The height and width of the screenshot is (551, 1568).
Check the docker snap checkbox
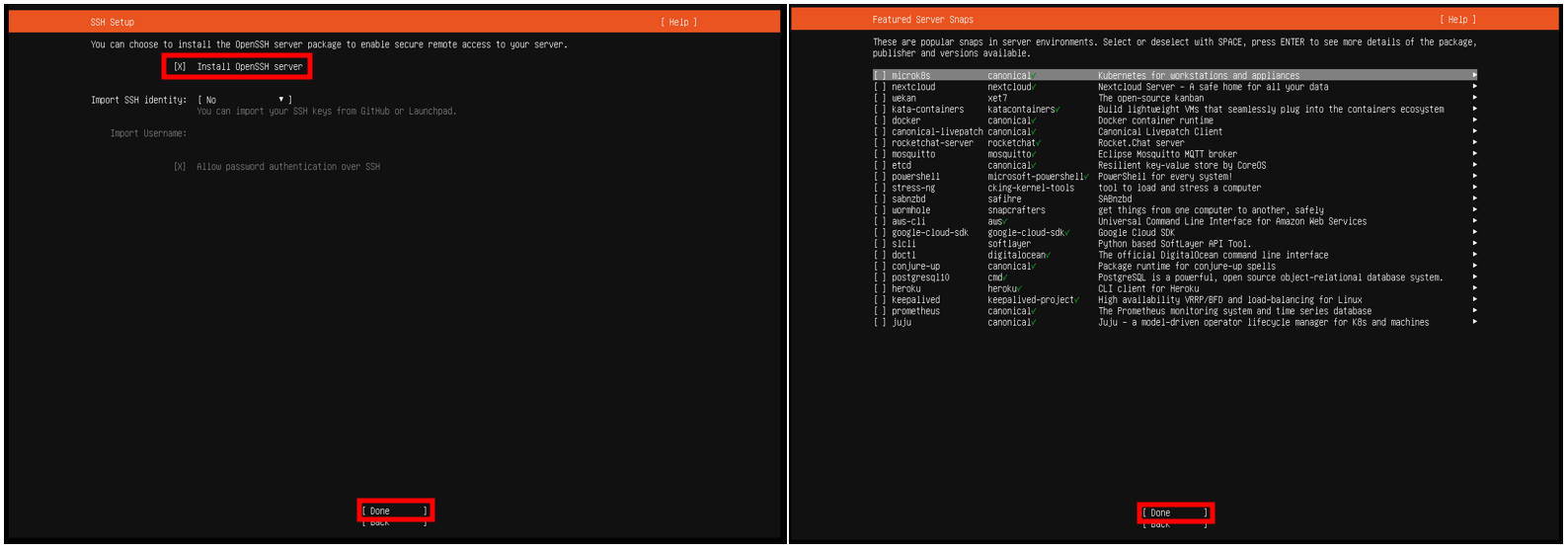point(879,120)
